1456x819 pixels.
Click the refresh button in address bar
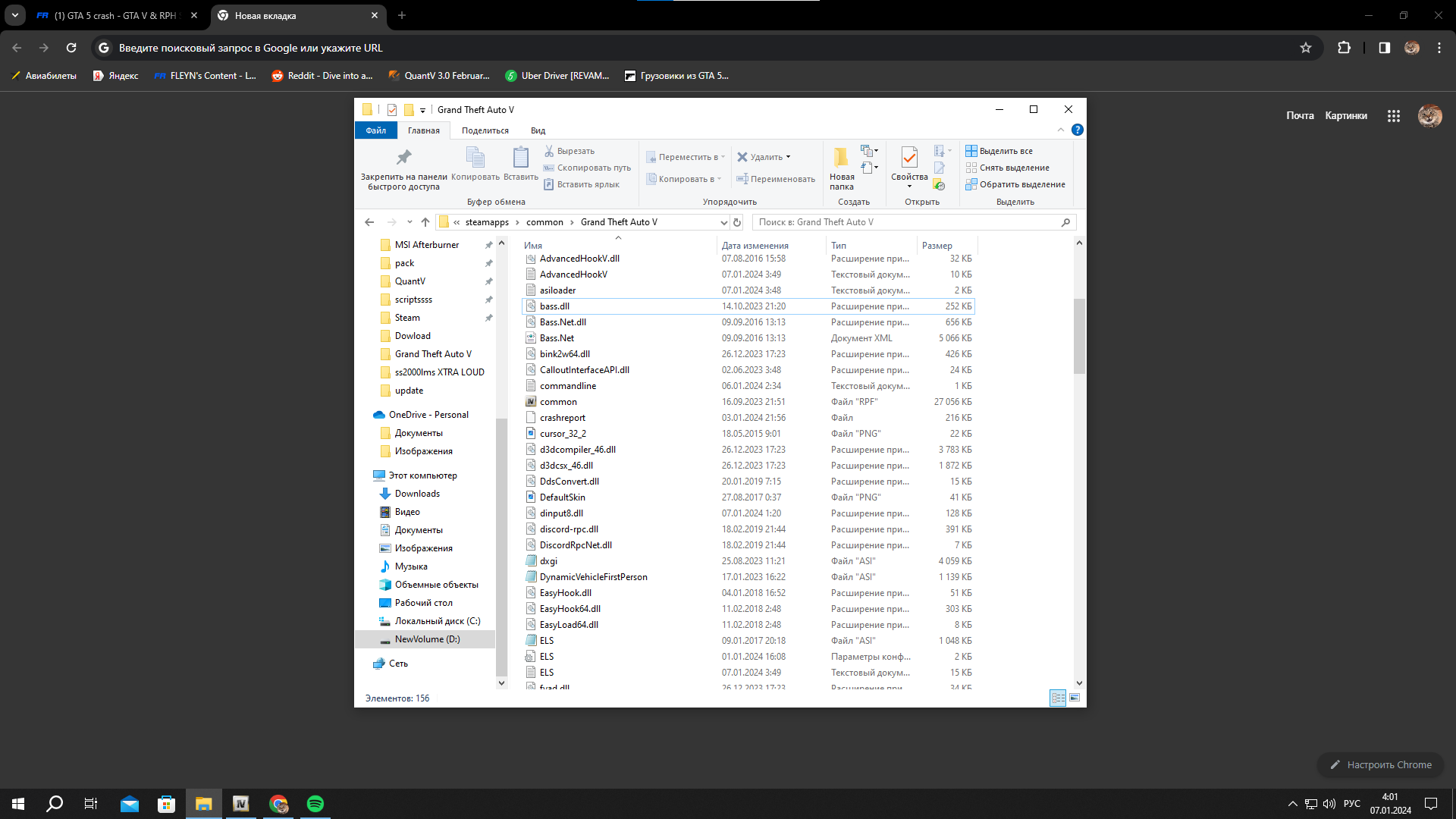click(736, 222)
